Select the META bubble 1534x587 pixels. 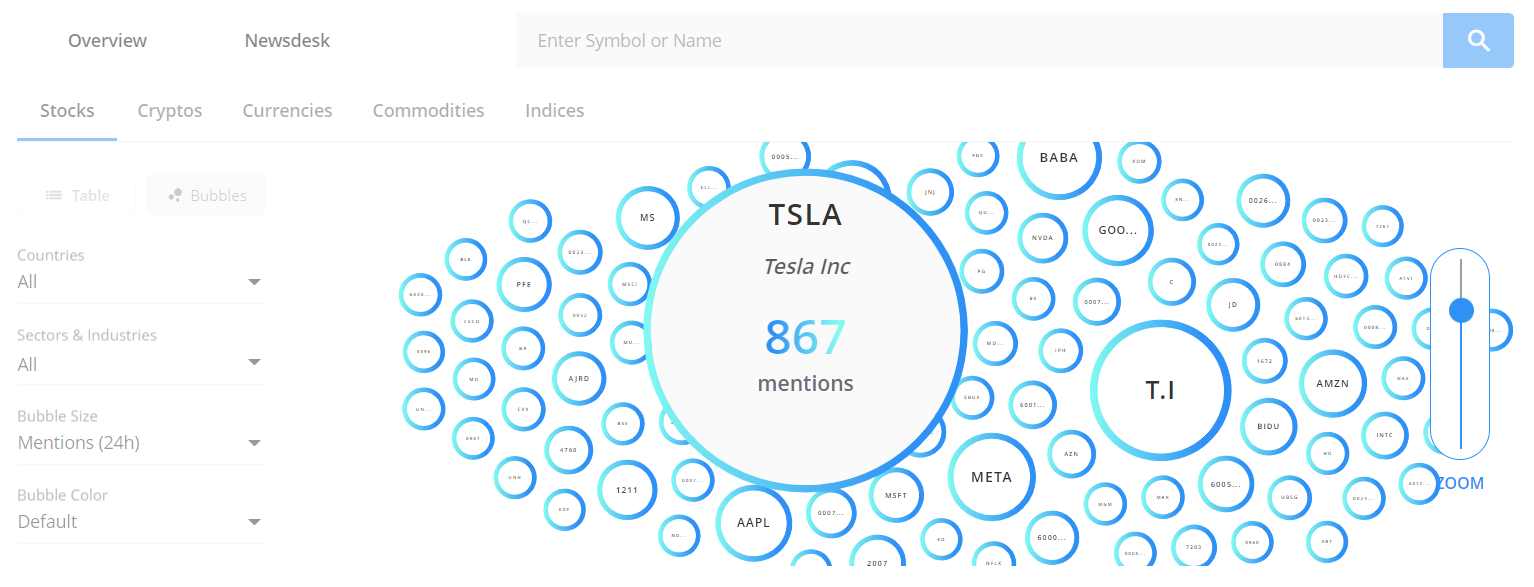[x=992, y=477]
